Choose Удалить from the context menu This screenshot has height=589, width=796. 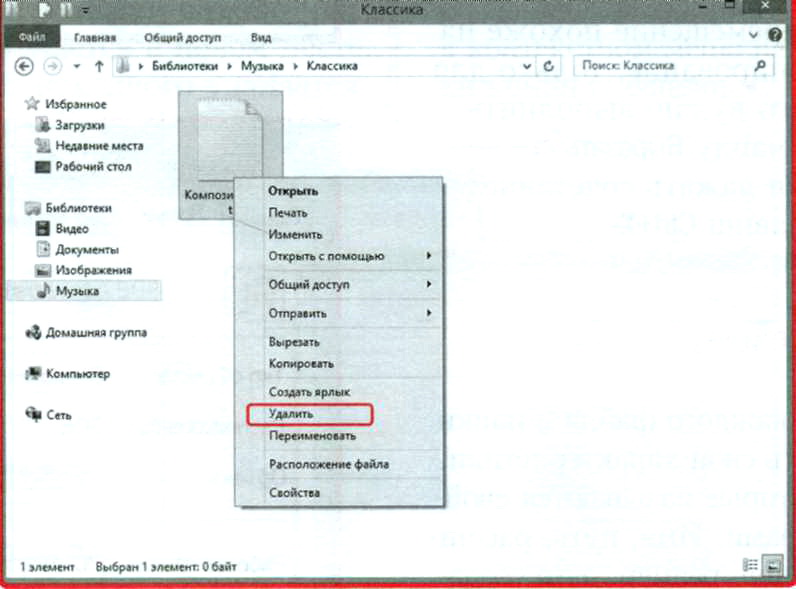[x=291, y=413]
